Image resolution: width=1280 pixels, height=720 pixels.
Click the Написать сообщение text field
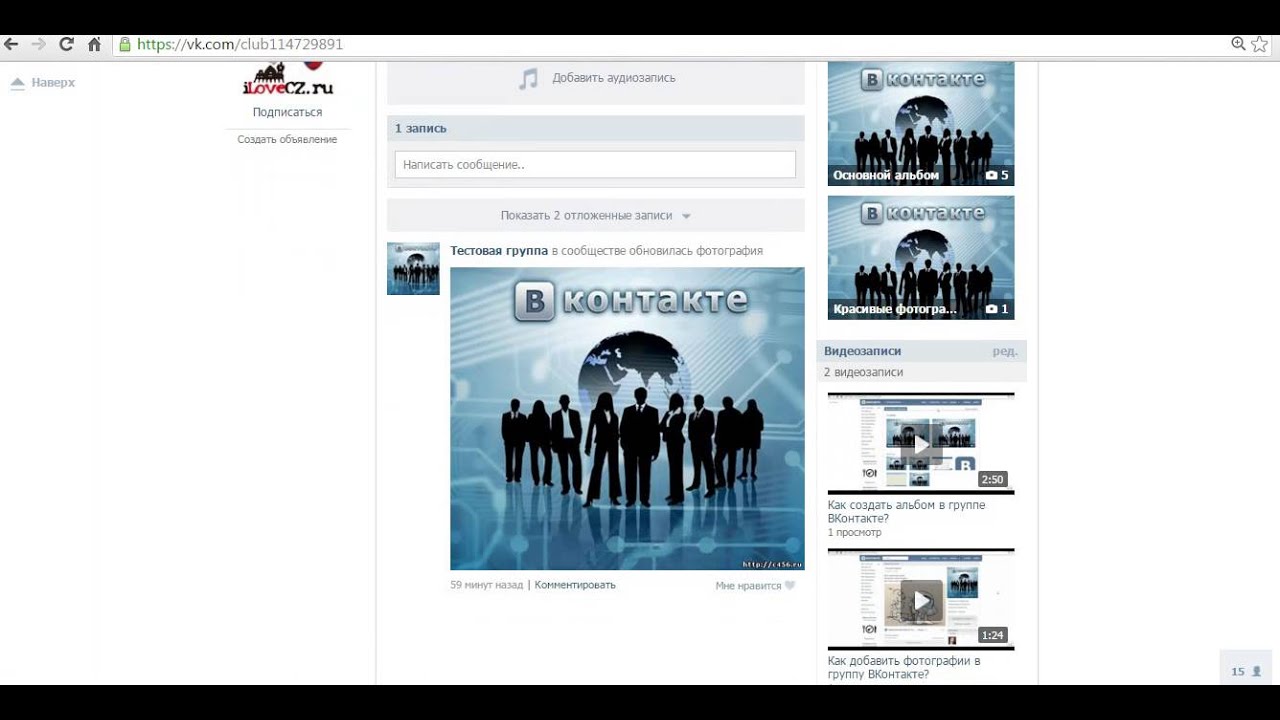tap(595, 165)
